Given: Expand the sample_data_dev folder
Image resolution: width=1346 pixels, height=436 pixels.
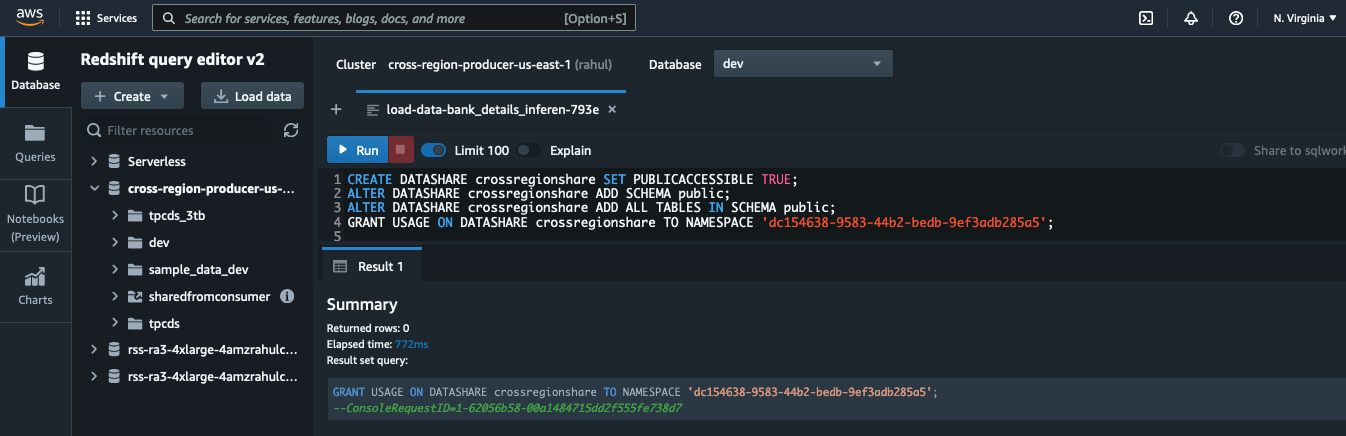Looking at the screenshot, I should pyautogui.click(x=116, y=269).
